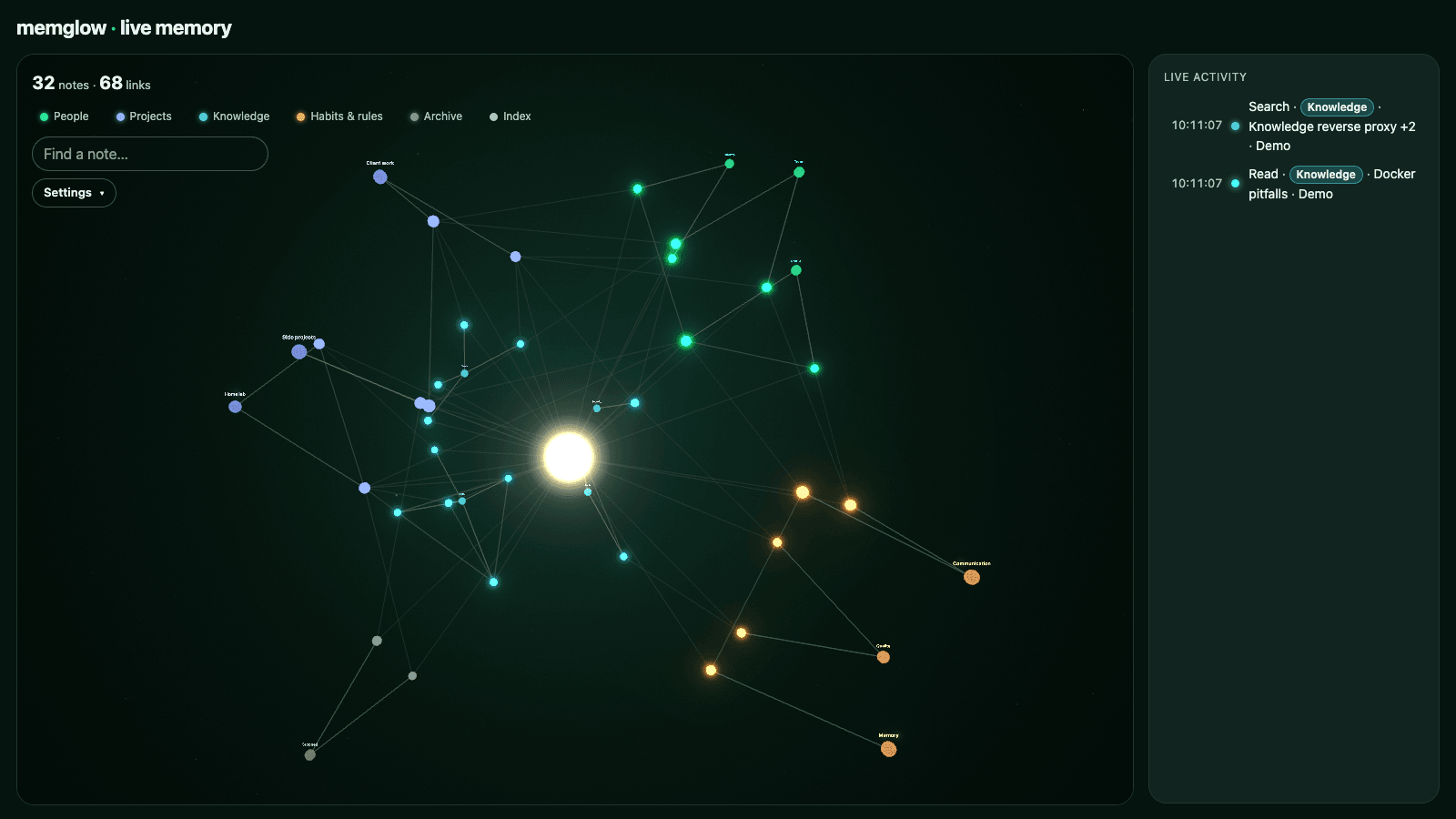Click the Knowledge reverse proxy +2 text
Viewport: 1456px width, 819px height.
click(x=1331, y=126)
